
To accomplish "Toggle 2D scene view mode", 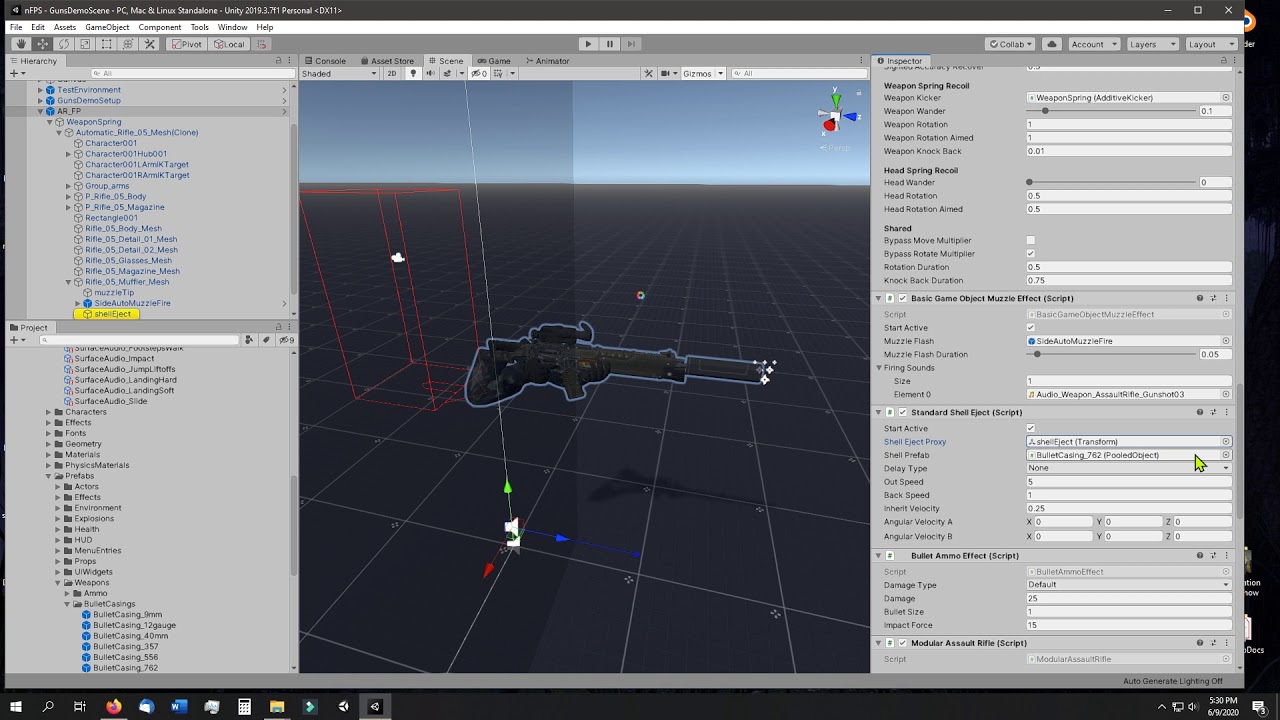I will pos(392,73).
